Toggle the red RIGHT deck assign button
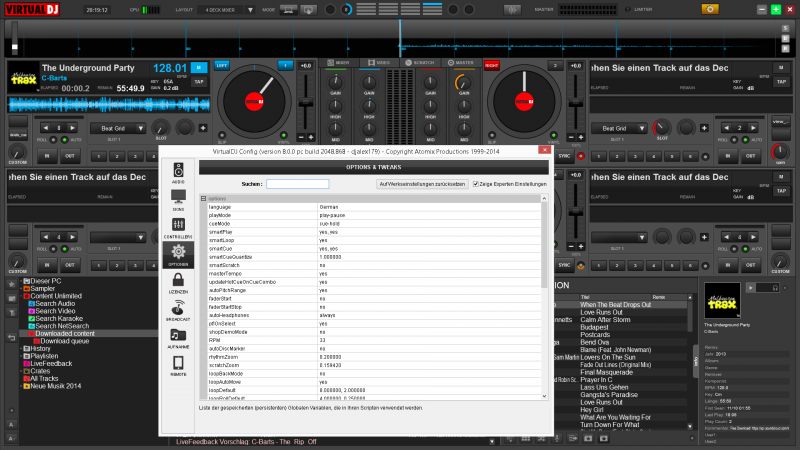 491,64
